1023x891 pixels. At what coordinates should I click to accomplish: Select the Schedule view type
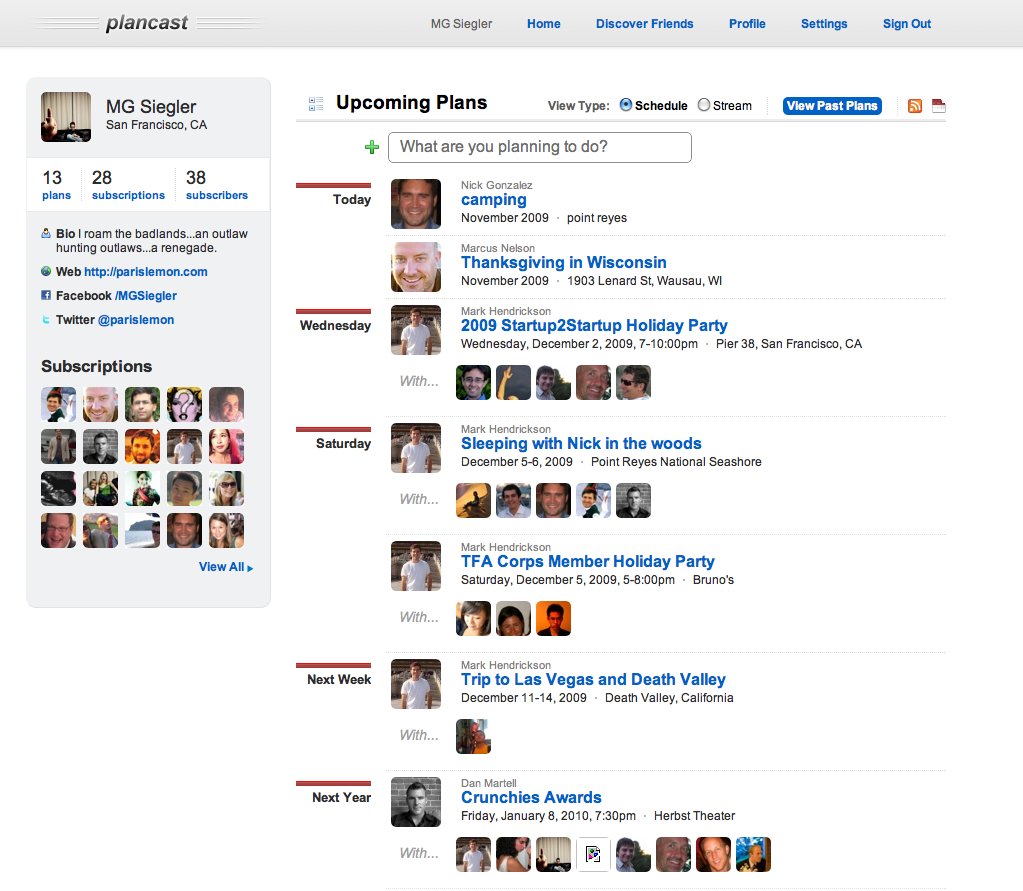tap(626, 105)
